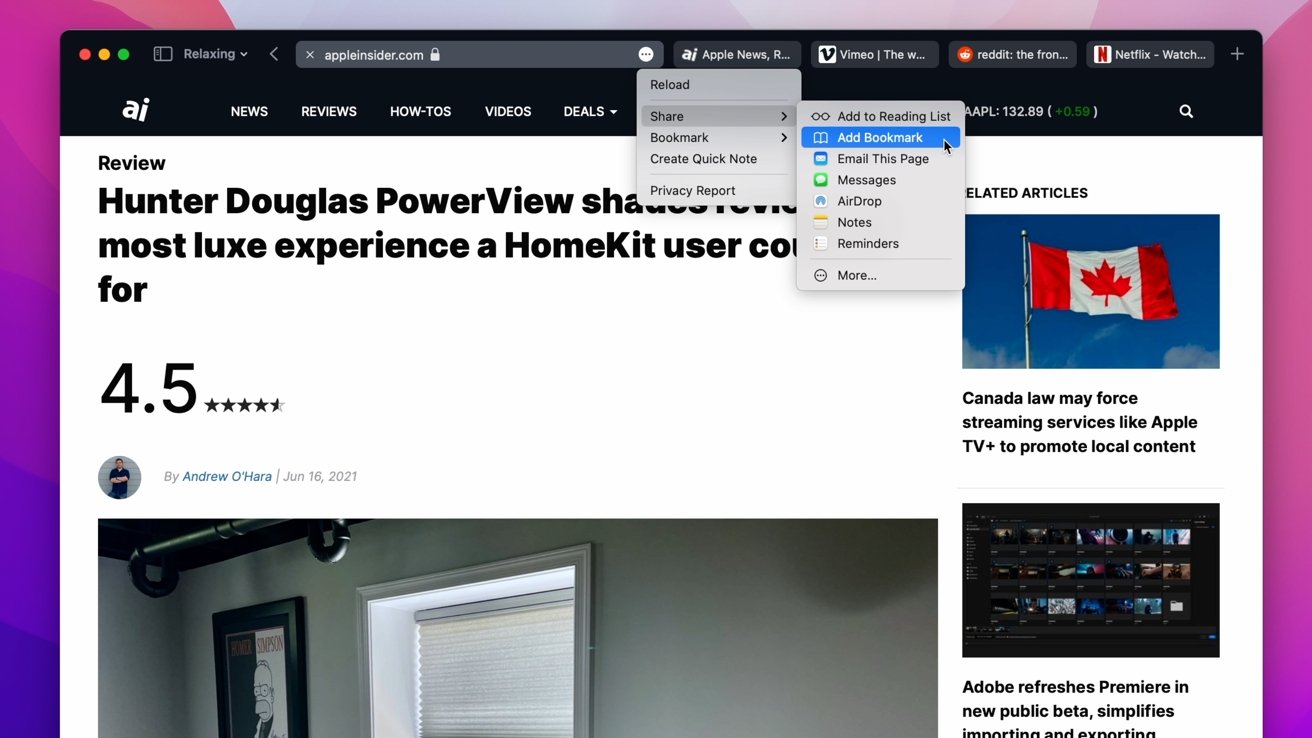This screenshot has height=738, width=1312.
Task: Share via AirDrop
Action: point(880,201)
